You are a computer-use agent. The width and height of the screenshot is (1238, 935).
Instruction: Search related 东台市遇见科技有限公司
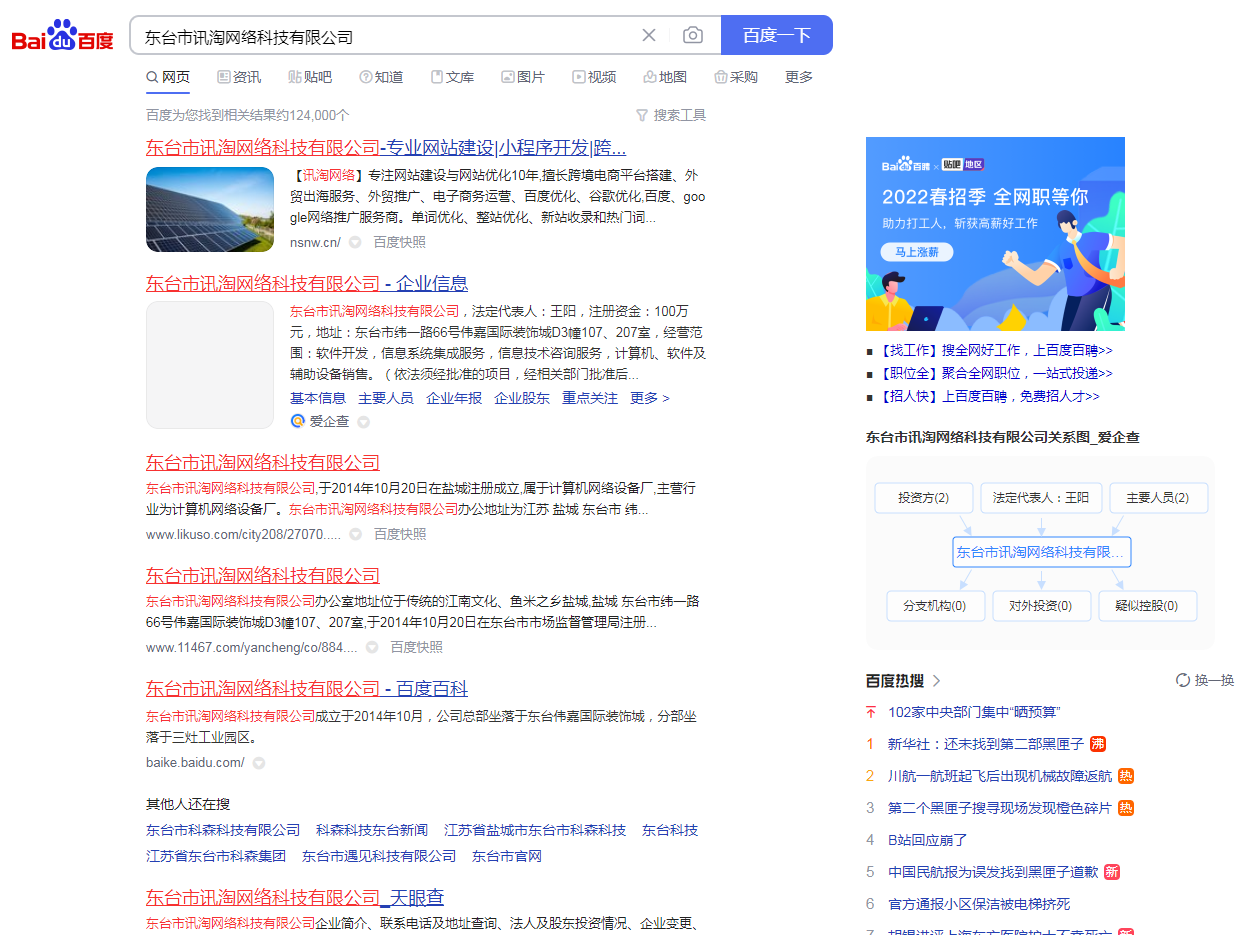click(x=379, y=856)
